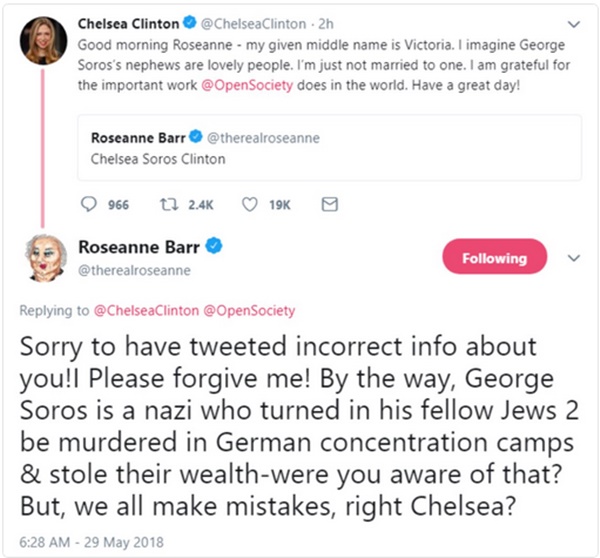
Task: Open the chevron menu next to Following
Action: (574, 258)
